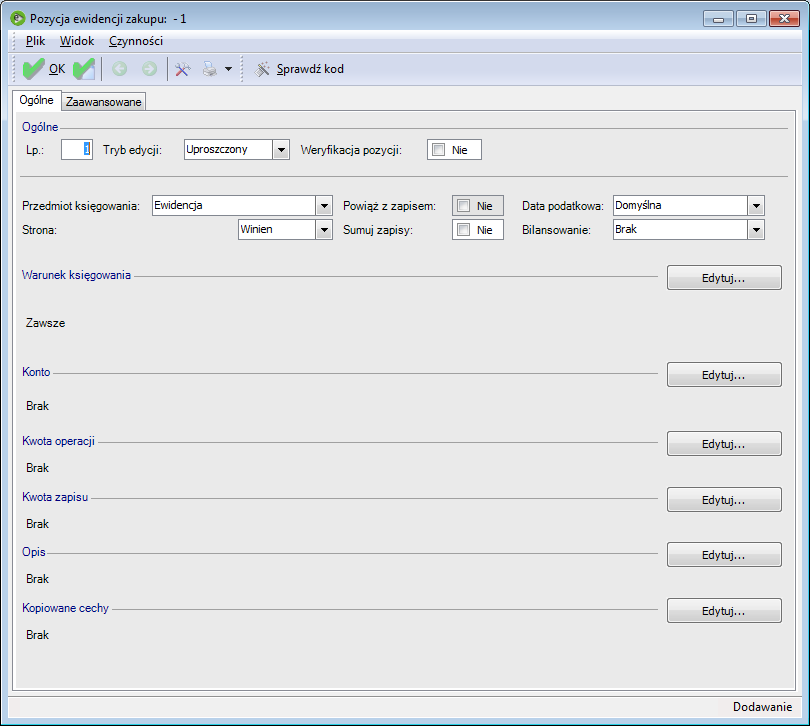Expand the Bilansowanie dropdown
810x726 pixels.
(x=756, y=229)
